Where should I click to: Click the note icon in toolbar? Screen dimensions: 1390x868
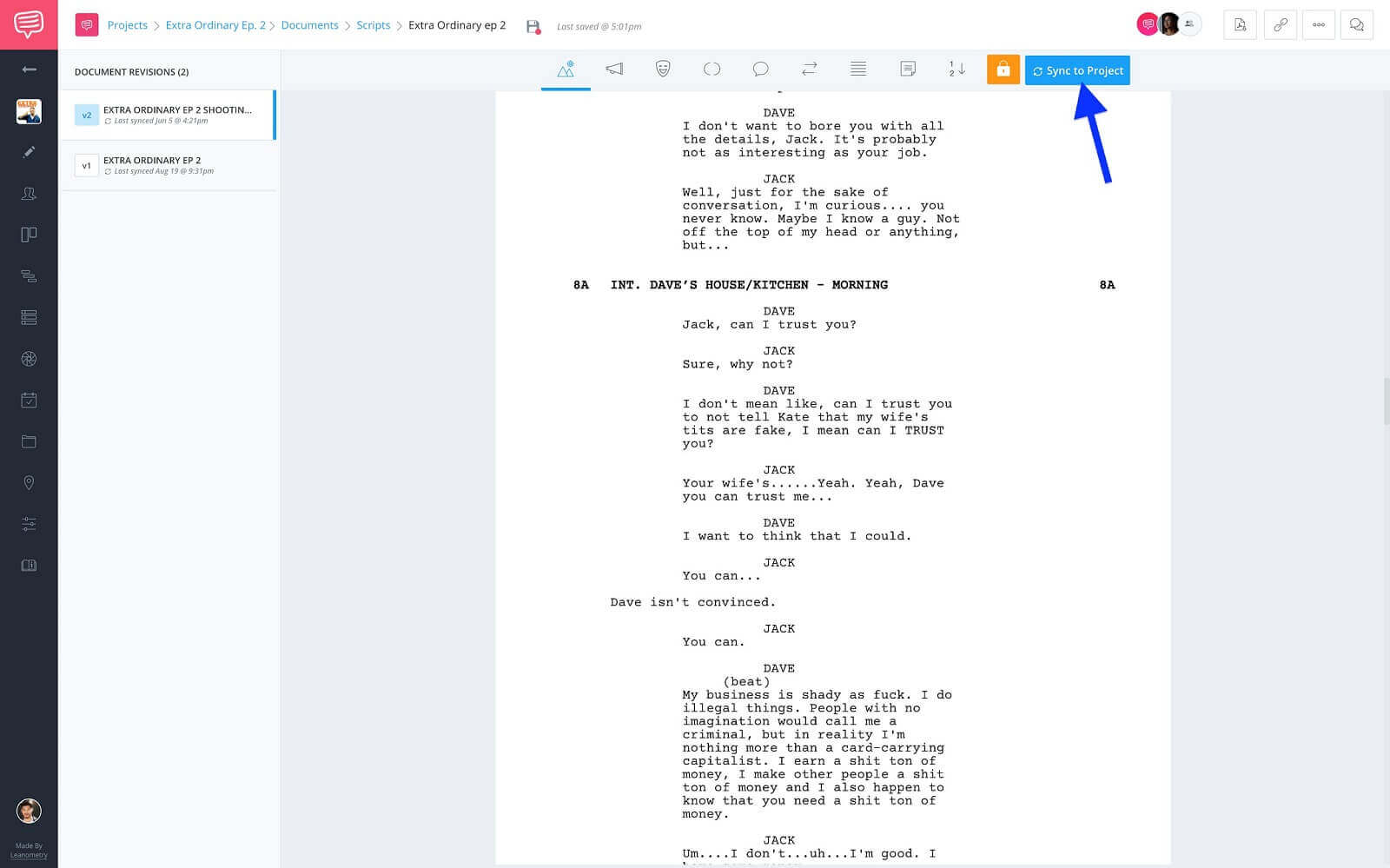point(908,70)
